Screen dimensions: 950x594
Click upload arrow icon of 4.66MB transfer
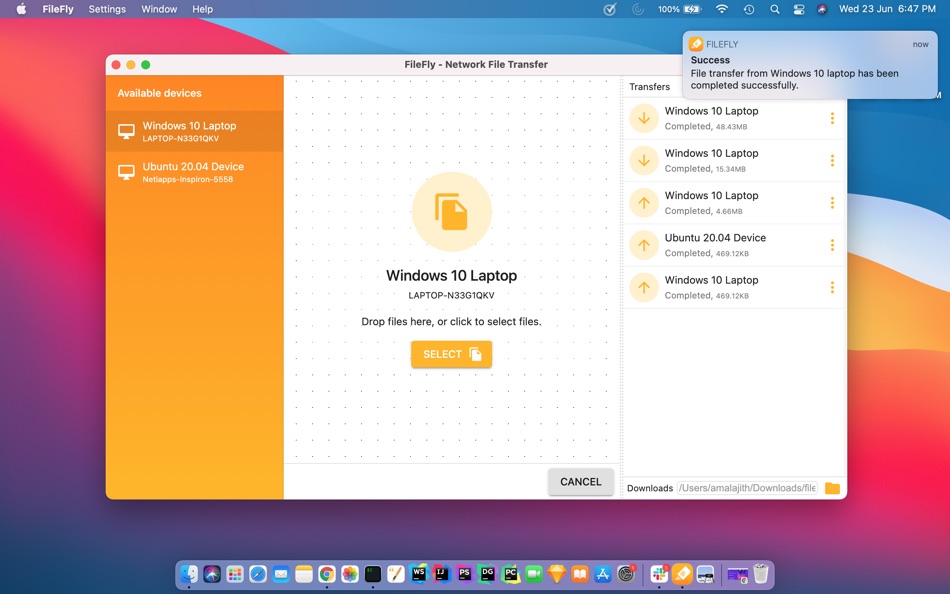644,202
